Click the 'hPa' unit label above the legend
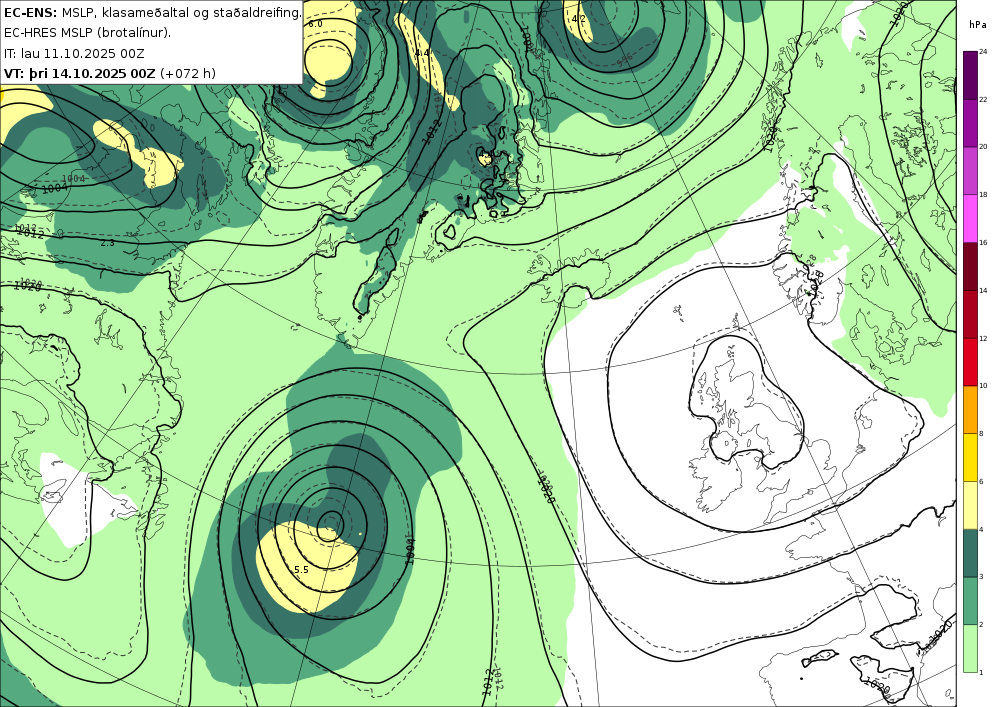The height and width of the screenshot is (707, 1000). click(x=976, y=24)
